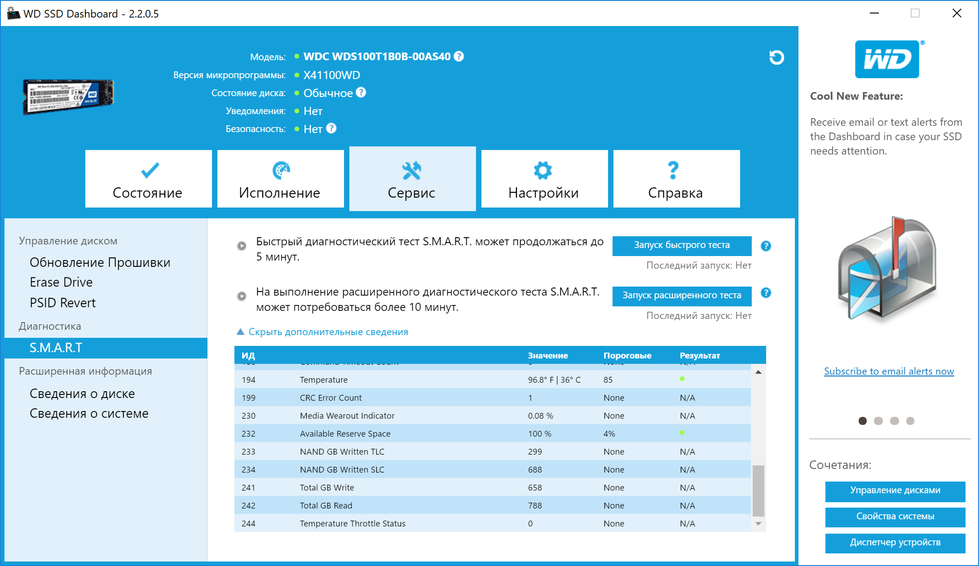
Task: Click the SMART table scrollbar thumb
Action: coord(758,491)
